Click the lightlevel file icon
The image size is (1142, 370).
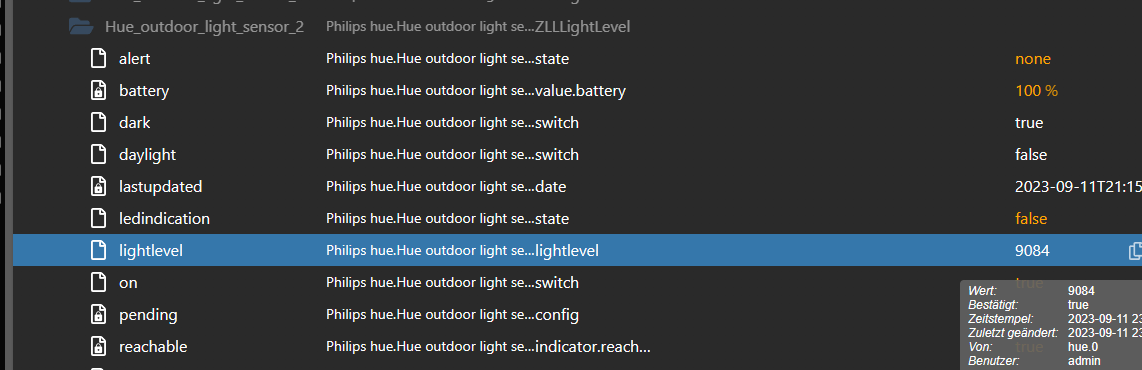click(x=98, y=251)
